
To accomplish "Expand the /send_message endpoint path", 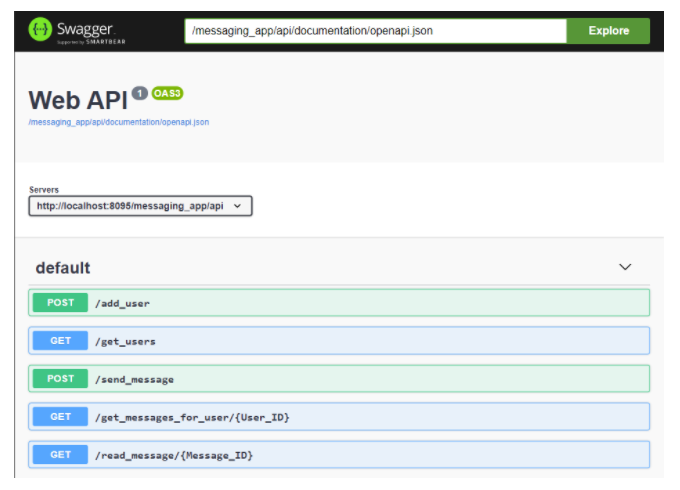I will tap(134, 379).
